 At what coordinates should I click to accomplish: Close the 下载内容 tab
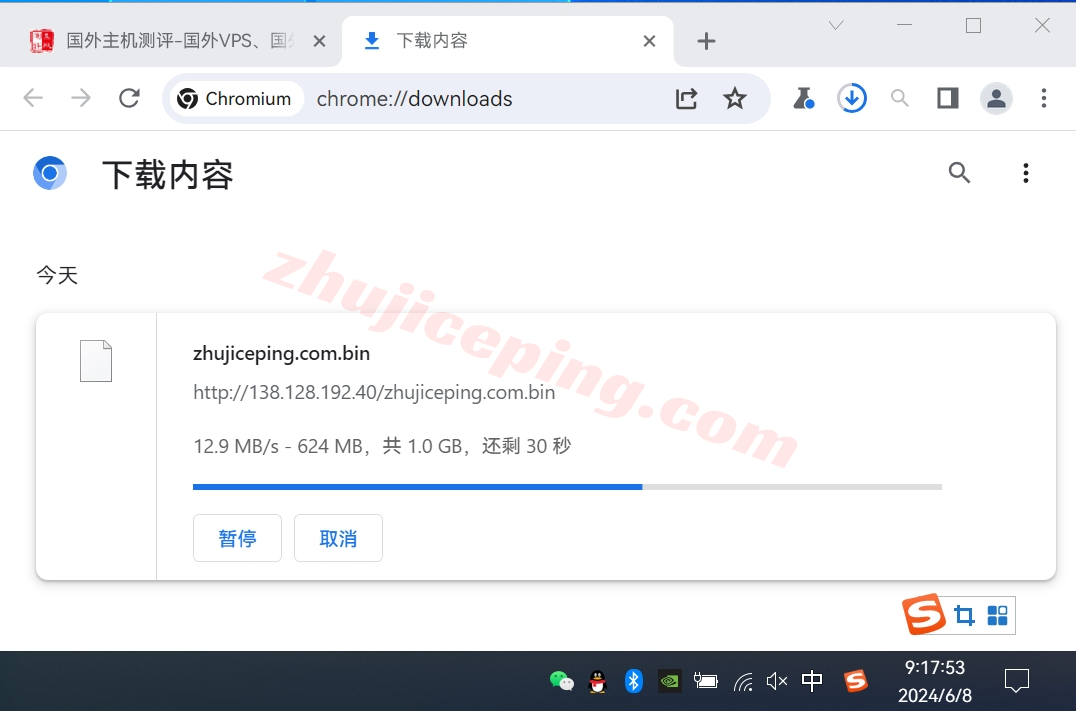(649, 41)
